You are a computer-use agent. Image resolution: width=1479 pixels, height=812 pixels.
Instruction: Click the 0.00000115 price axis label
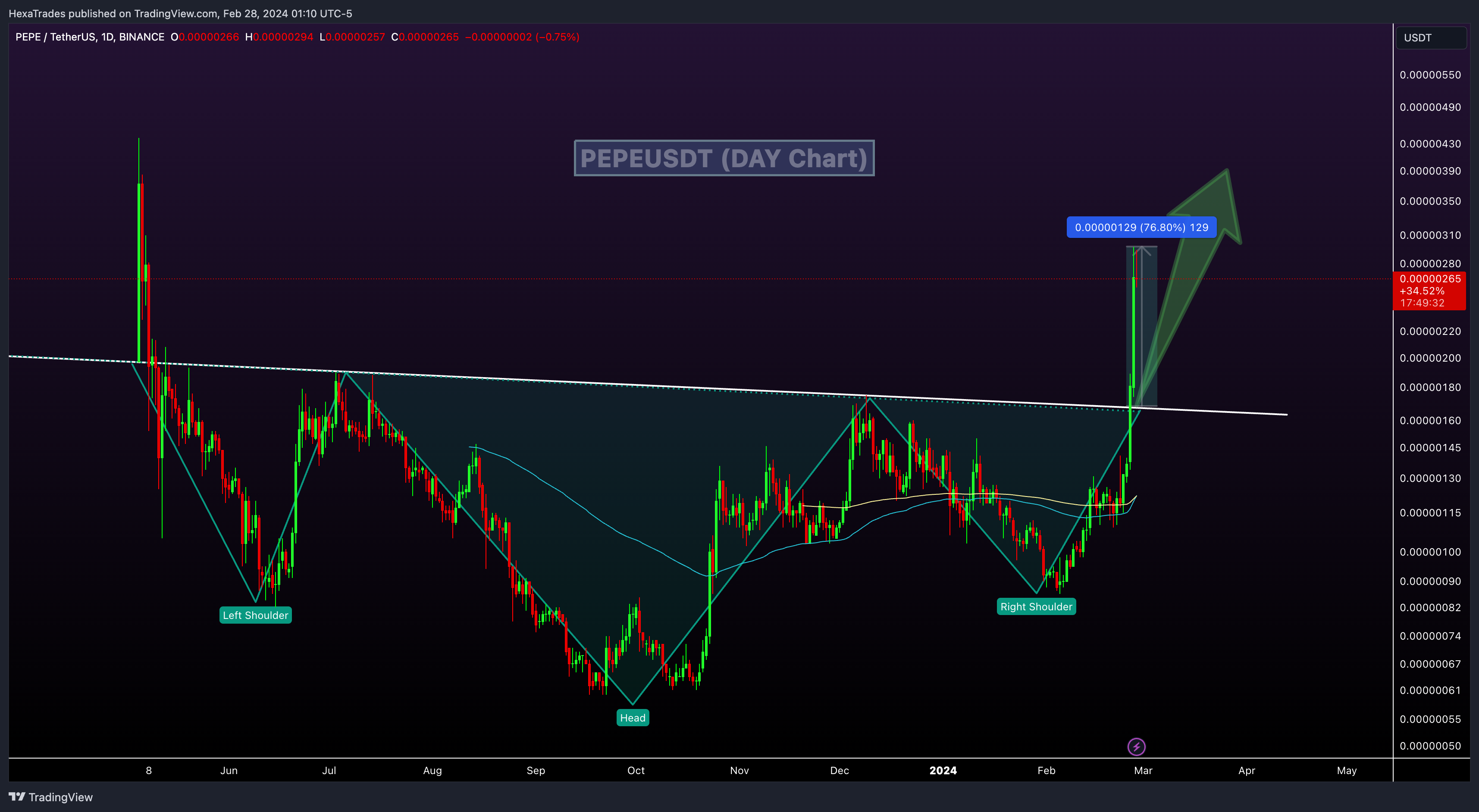1430,513
